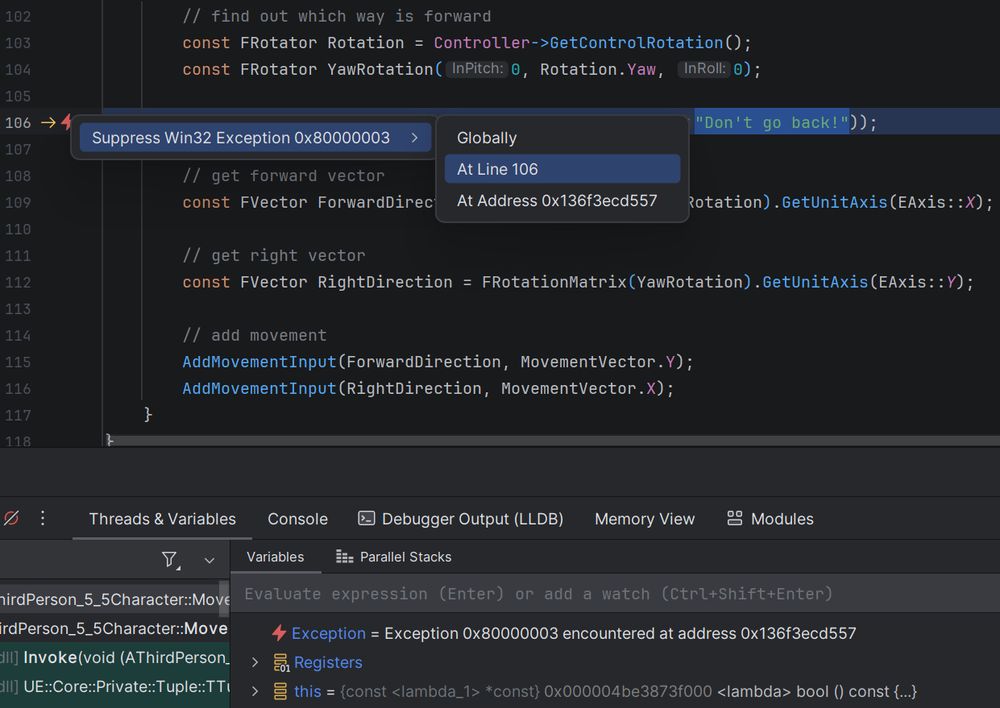The image size is (1000, 708).
Task: Click GetUnitAxis on line 112
Action: pyautogui.click(x=815, y=283)
